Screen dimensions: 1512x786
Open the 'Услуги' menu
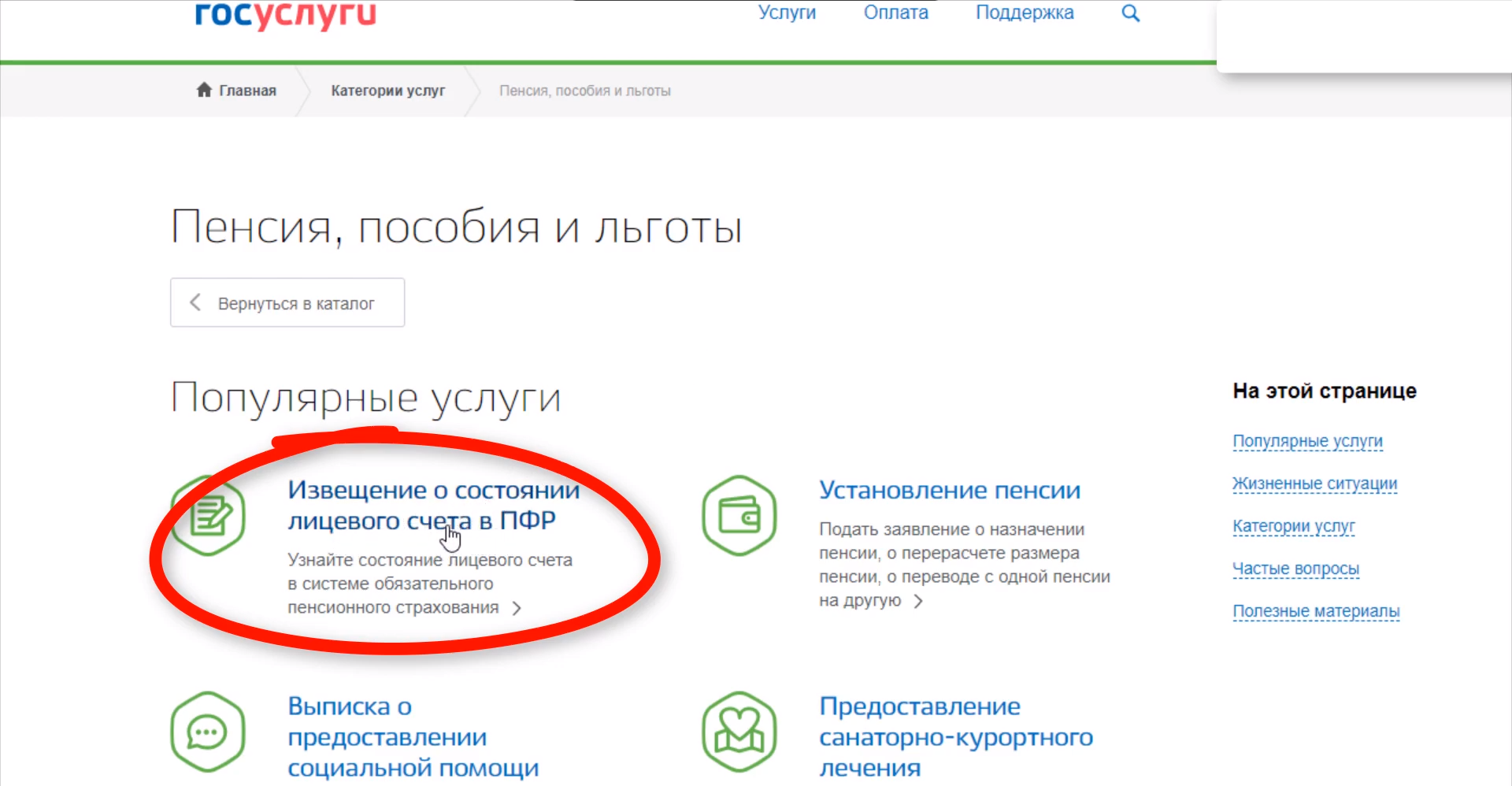pyautogui.click(x=787, y=13)
